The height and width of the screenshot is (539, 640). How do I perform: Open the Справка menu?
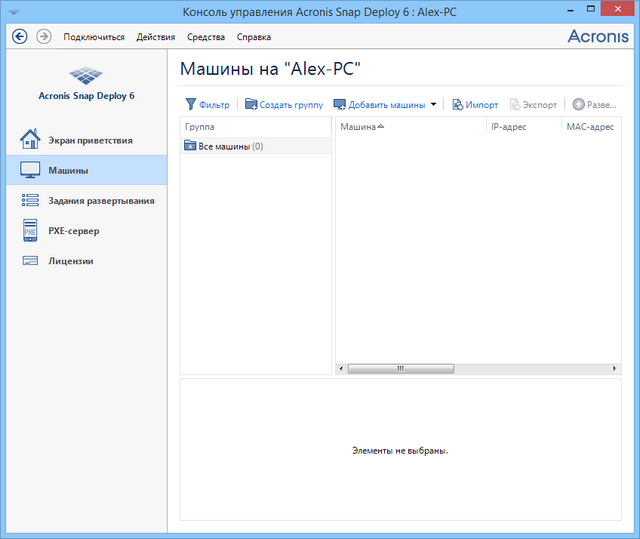(253, 37)
